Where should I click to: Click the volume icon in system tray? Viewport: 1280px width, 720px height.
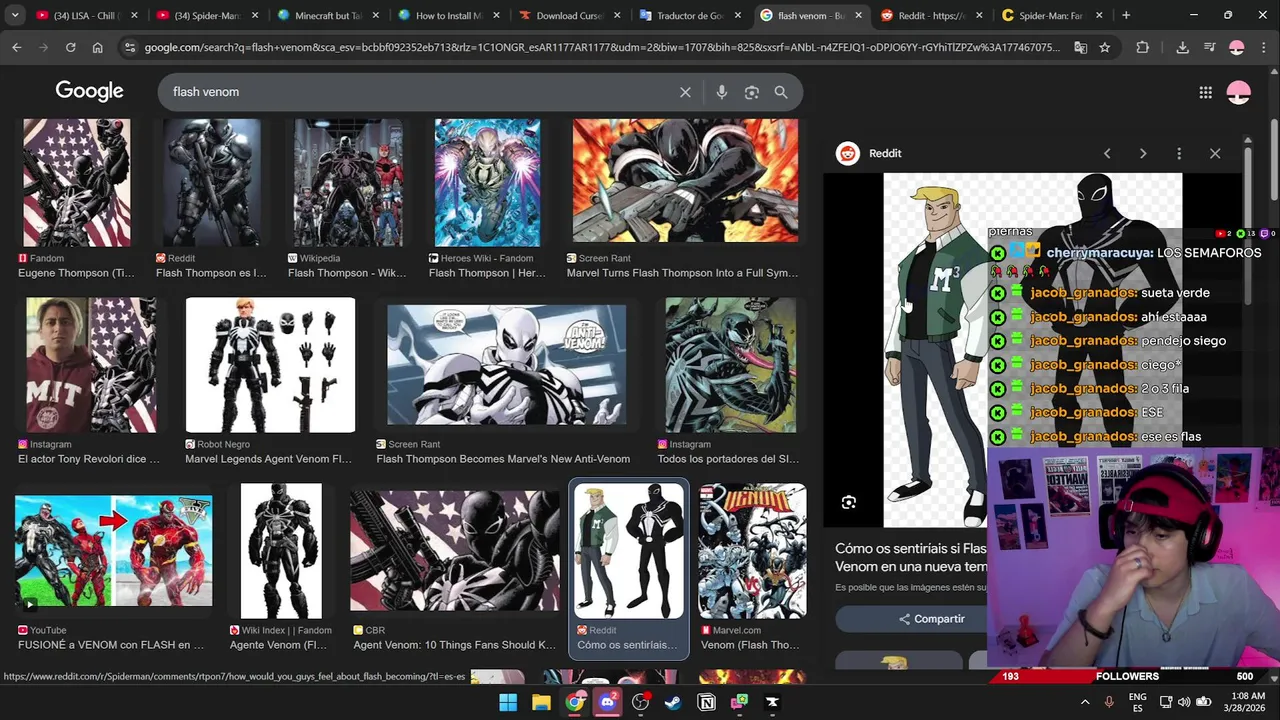click(1184, 702)
